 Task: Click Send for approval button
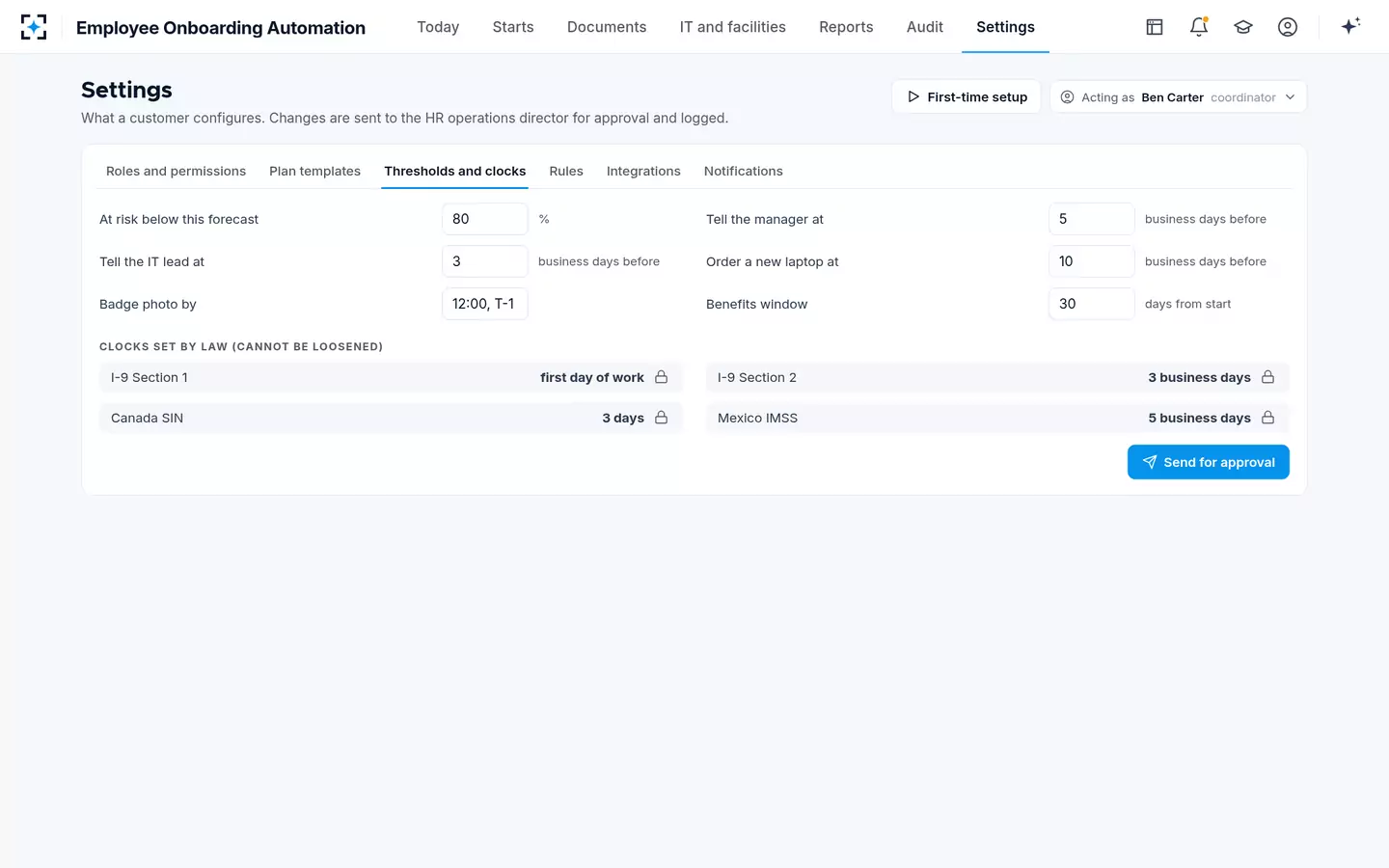pyautogui.click(x=1209, y=462)
